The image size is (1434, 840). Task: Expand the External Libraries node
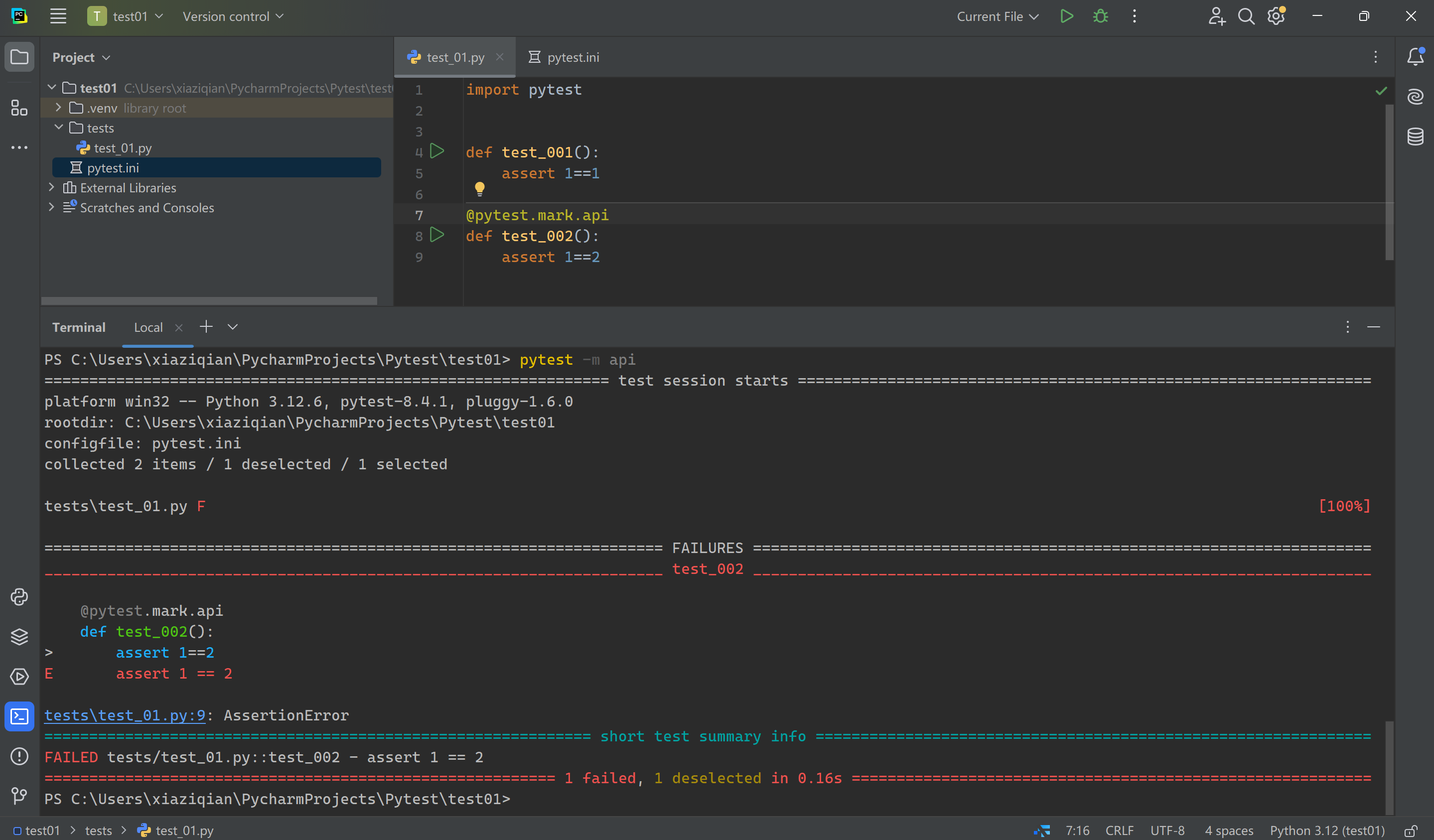pos(51,187)
